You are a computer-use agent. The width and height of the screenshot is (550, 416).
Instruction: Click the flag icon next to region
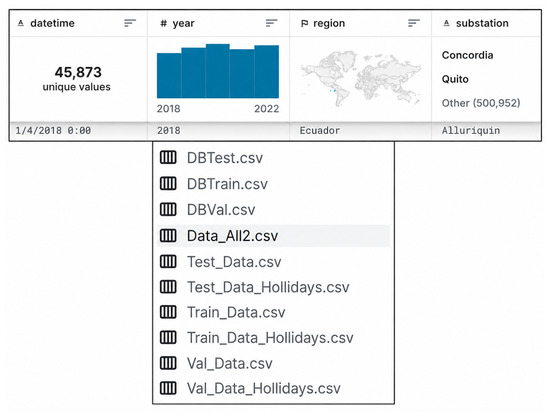click(x=304, y=24)
